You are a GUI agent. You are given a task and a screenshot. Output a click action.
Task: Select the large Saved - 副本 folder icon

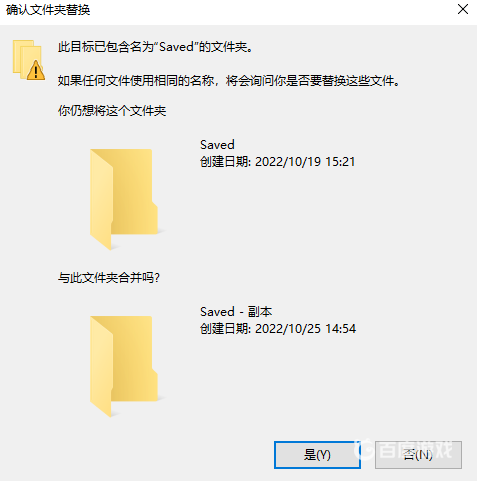pos(124,366)
